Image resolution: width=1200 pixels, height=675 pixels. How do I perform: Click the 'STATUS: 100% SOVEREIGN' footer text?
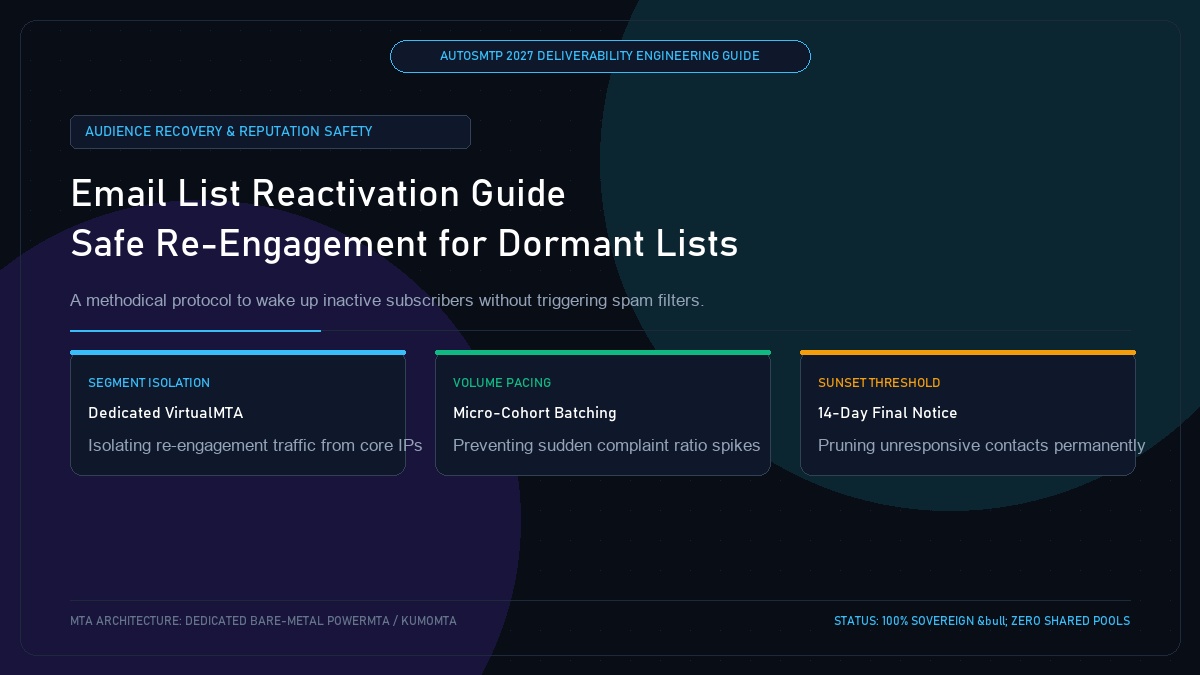(x=982, y=621)
